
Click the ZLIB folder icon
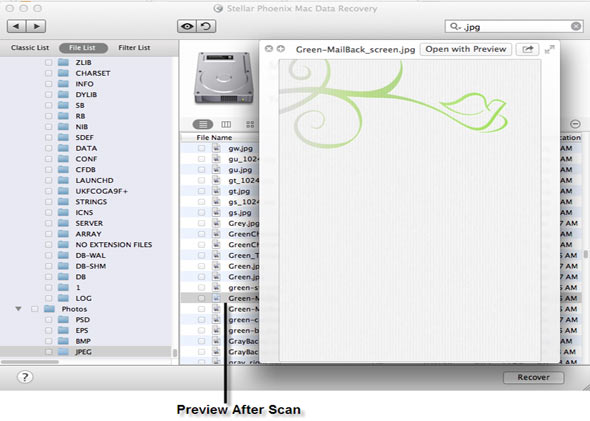(x=63, y=62)
